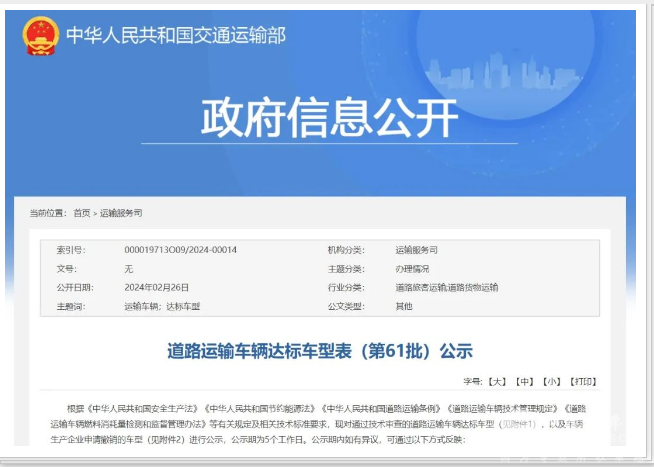Set font size to 【中】
The height and width of the screenshot is (467, 654).
[525, 382]
